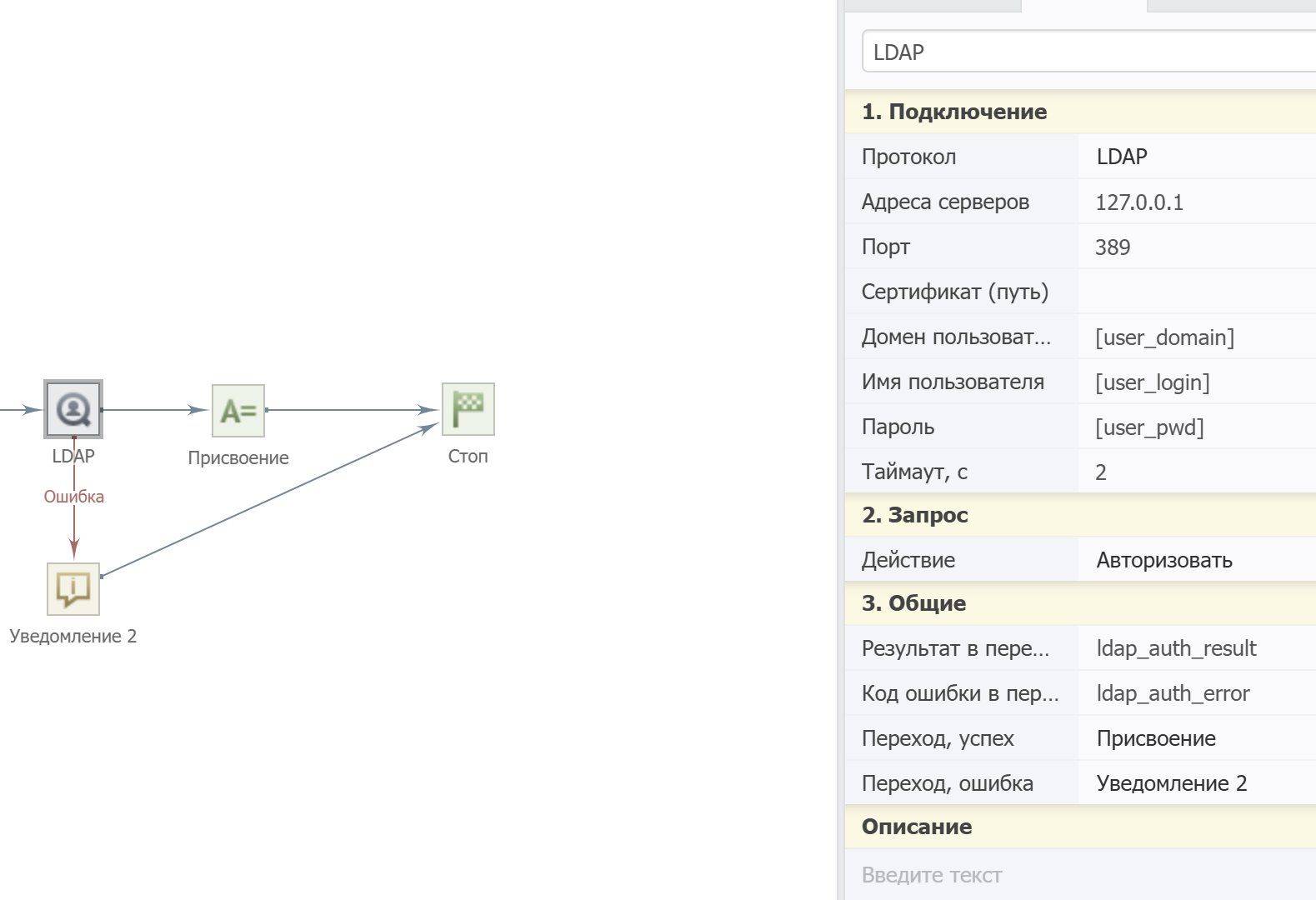Click the red Ошибка connector label

73,497
